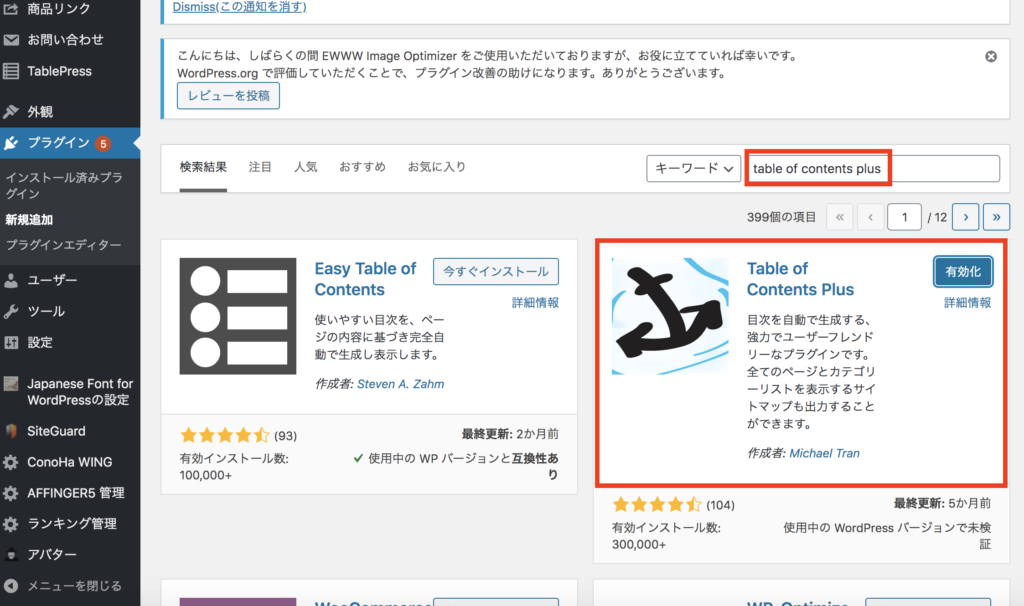The height and width of the screenshot is (606, 1024).
Task: Open the ツール menu
Action: point(70,311)
